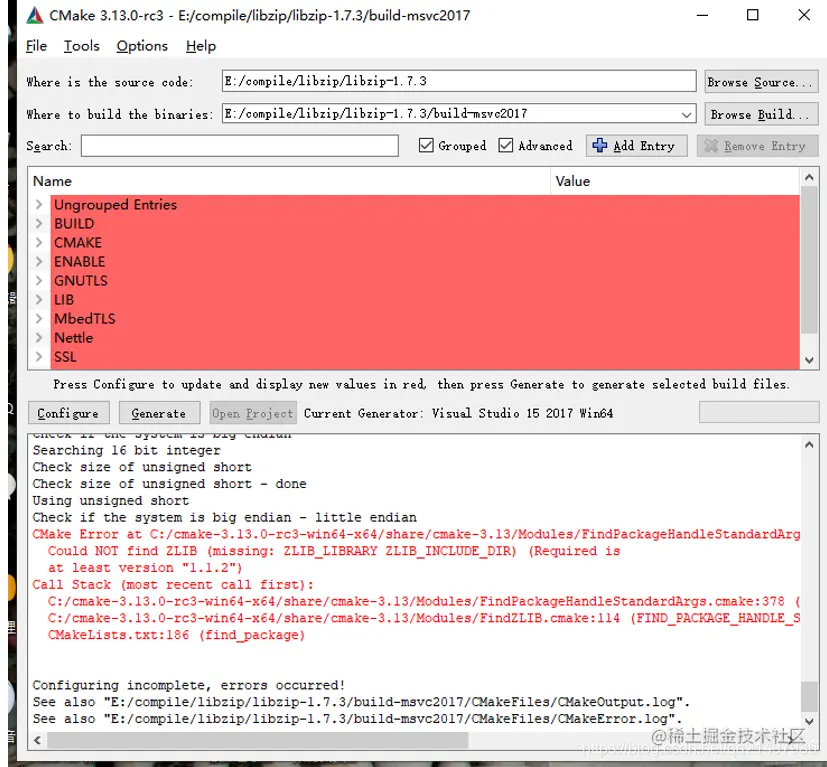
Task: Maximize the CMake window
Action: [753, 15]
